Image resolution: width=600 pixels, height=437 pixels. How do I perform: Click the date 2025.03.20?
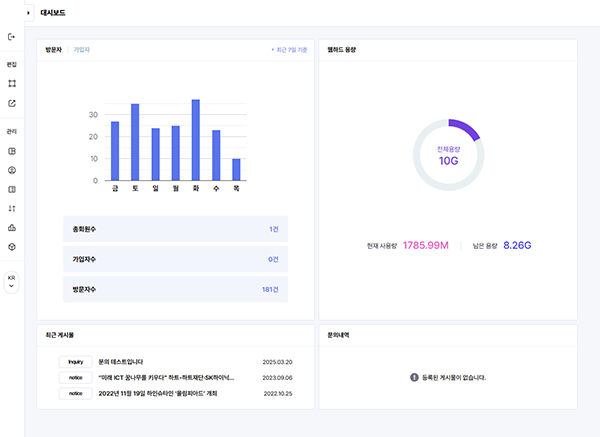(277, 362)
